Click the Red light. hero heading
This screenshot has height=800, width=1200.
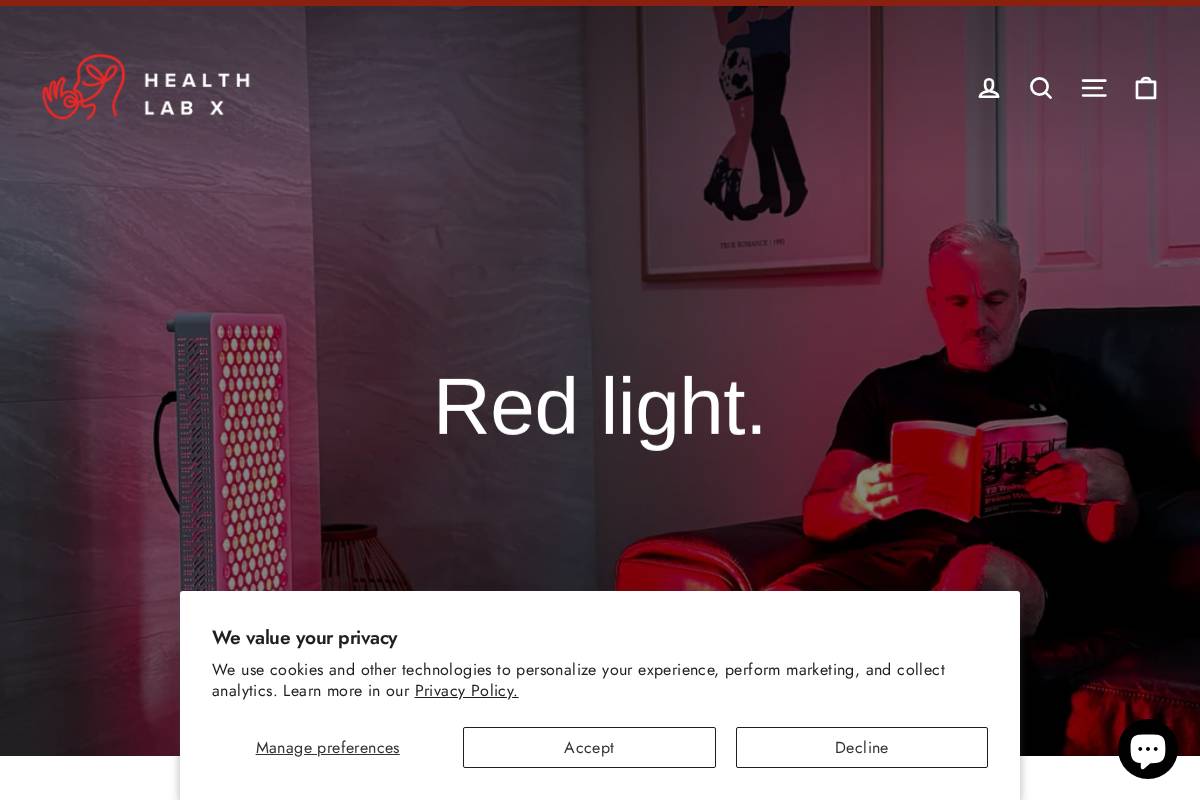(600, 407)
